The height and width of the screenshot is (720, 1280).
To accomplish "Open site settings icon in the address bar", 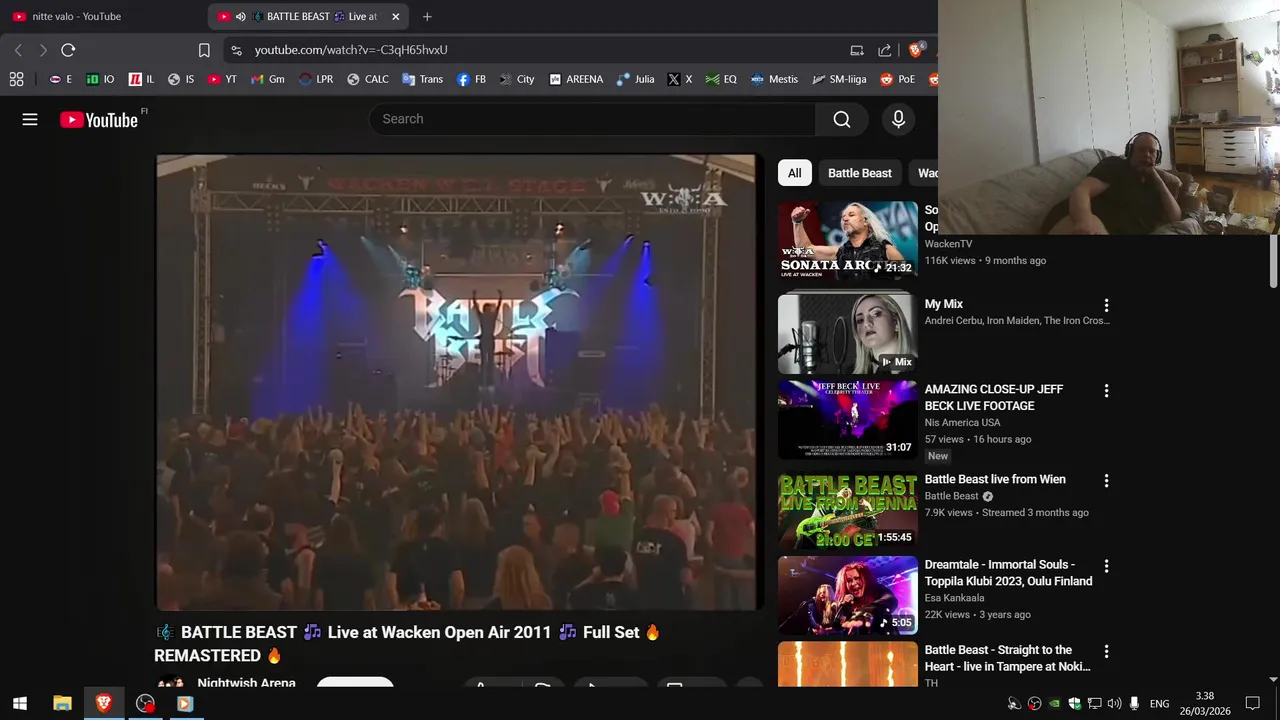I will pyautogui.click(x=236, y=50).
